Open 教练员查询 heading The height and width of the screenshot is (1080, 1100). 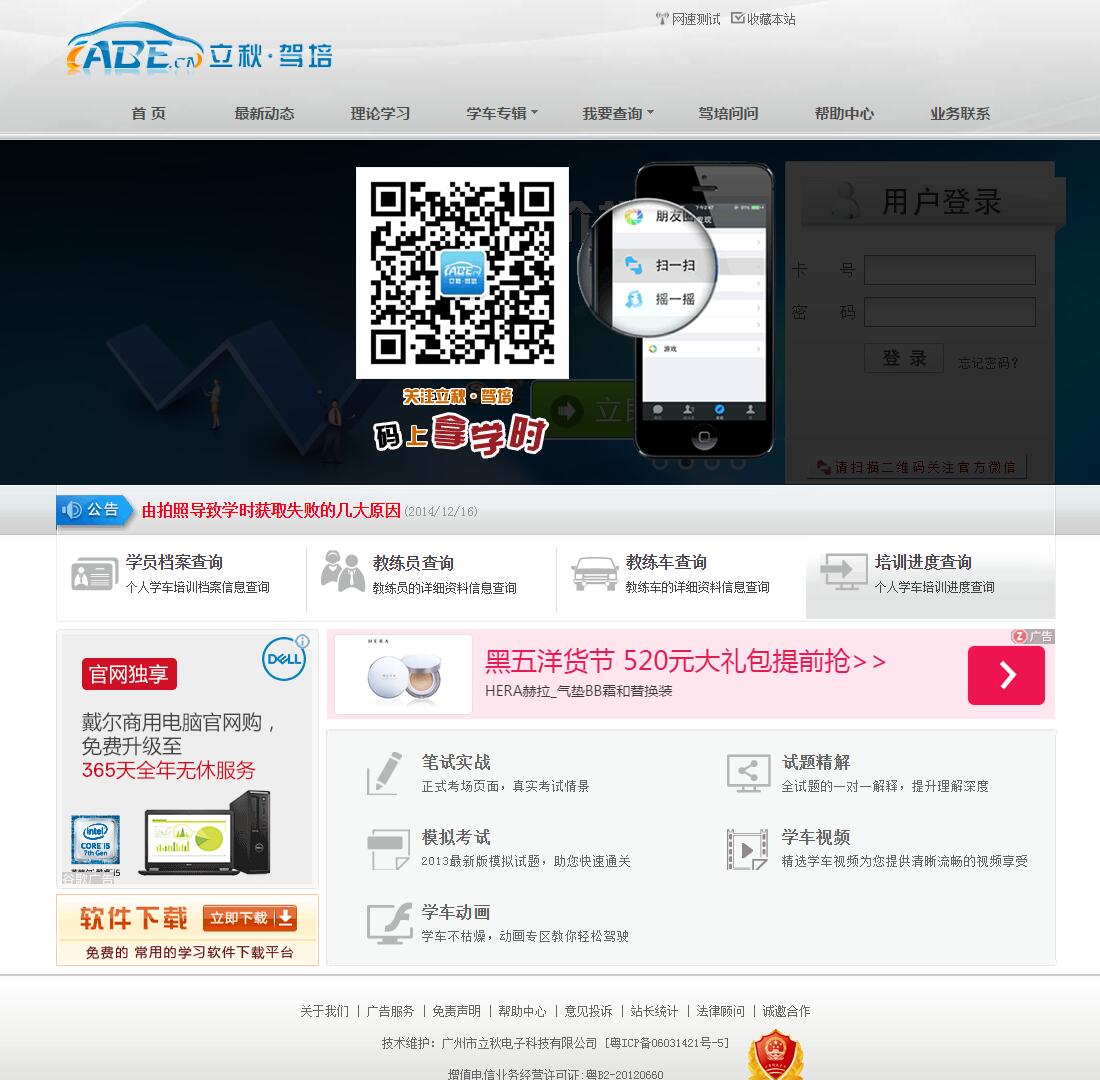(413, 563)
